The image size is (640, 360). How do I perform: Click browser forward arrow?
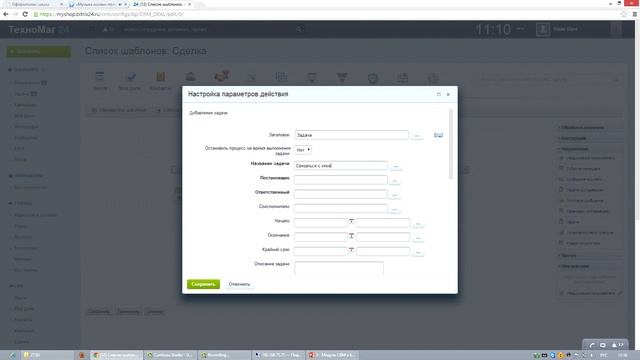(15, 14)
